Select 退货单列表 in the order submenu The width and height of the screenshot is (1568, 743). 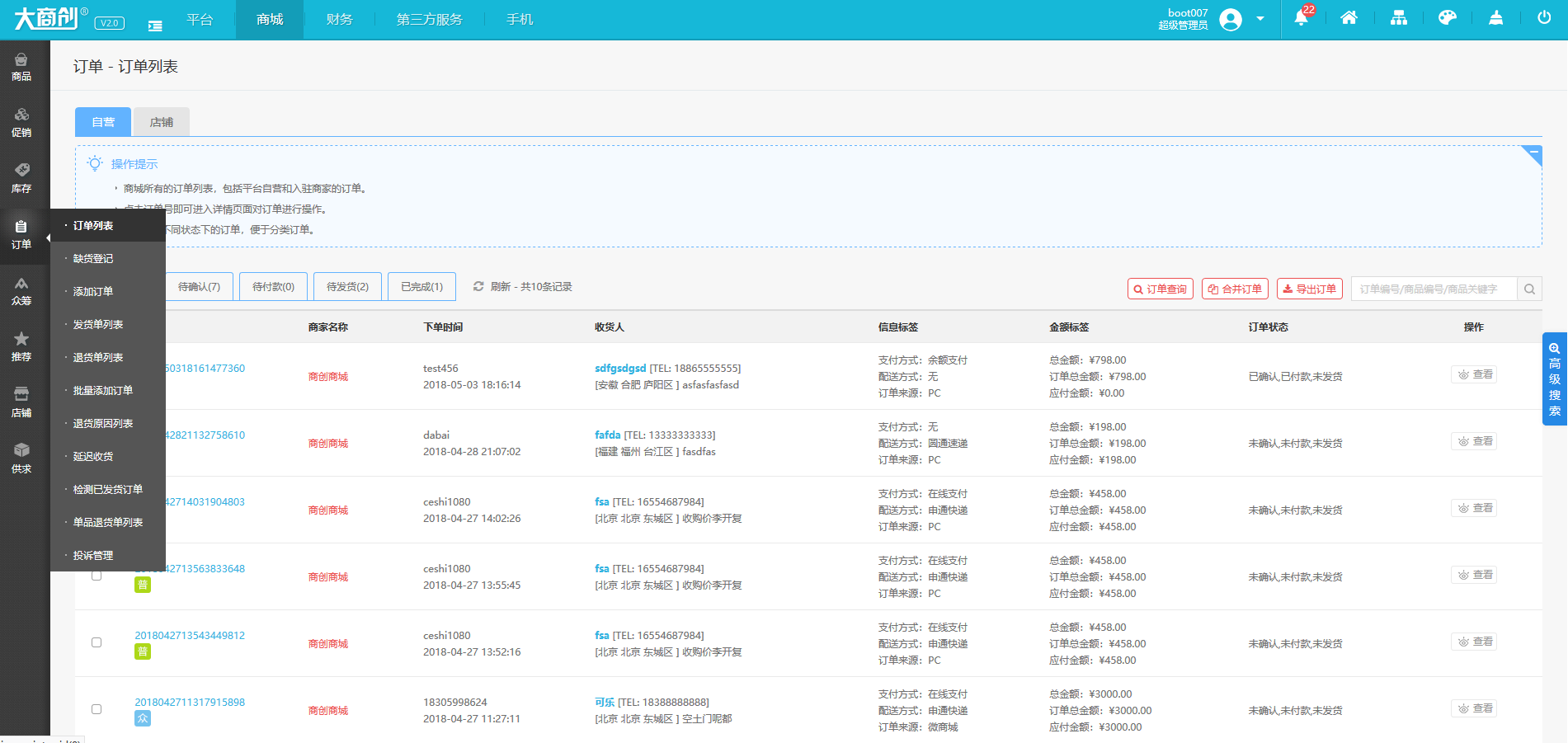click(x=98, y=357)
